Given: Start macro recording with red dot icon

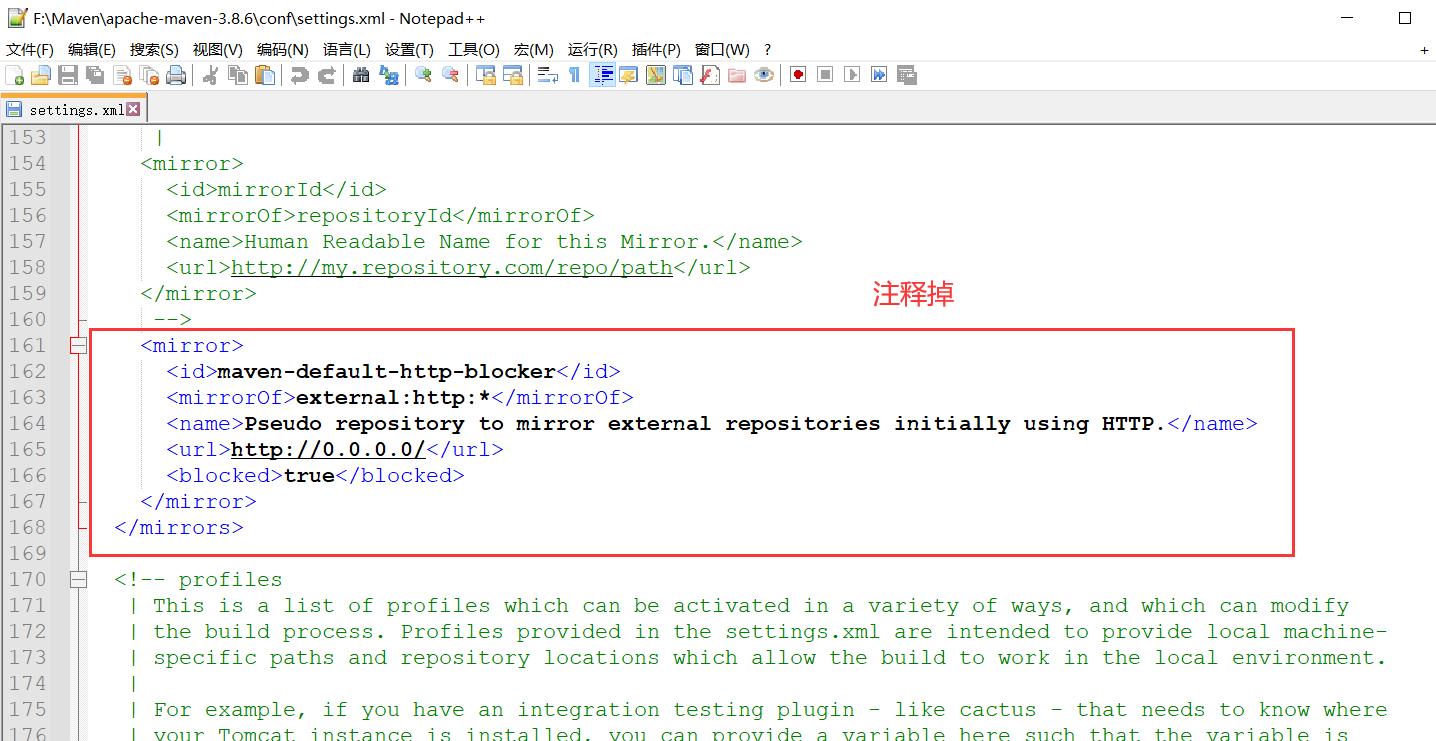Looking at the screenshot, I should click(797, 75).
